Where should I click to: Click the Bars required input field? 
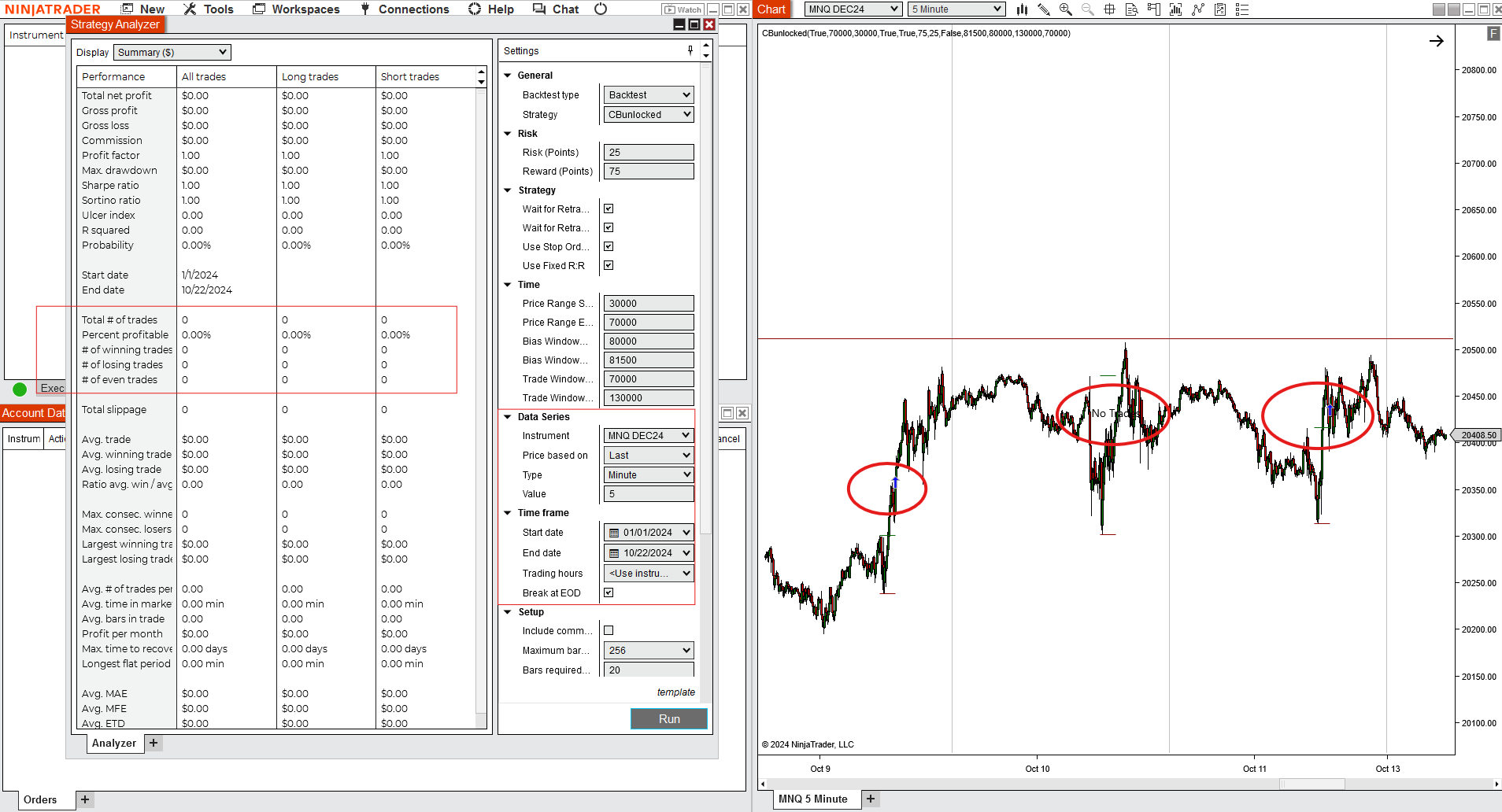tap(649, 670)
